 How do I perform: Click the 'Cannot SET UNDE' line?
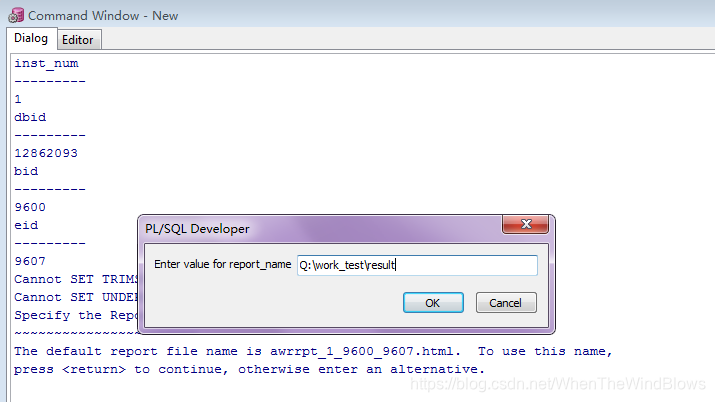(76, 297)
